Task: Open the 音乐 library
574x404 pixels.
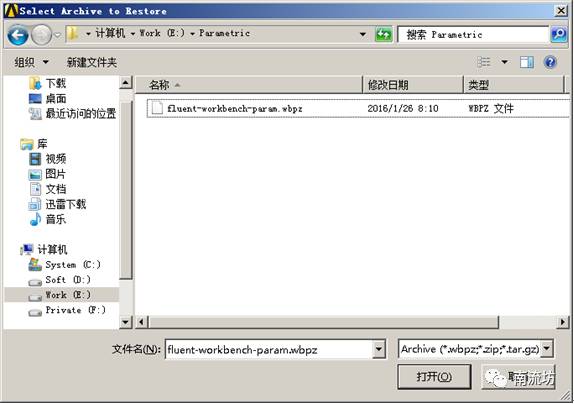Action: (x=48, y=220)
